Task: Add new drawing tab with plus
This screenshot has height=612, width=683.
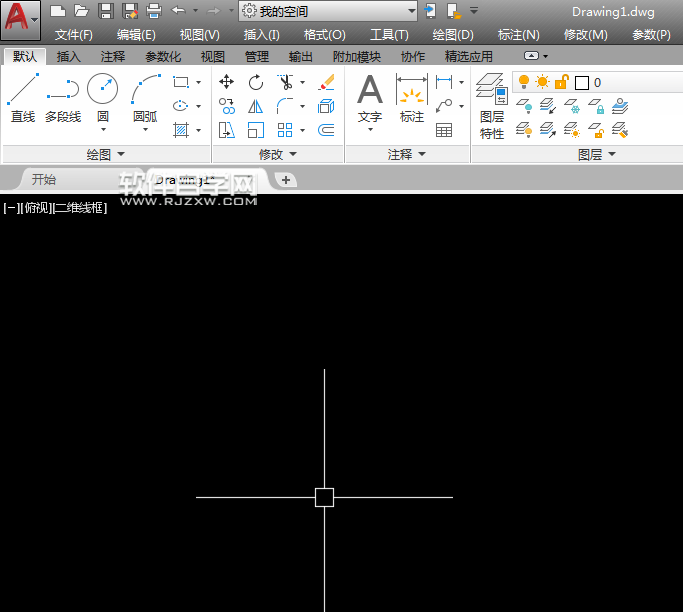Action: 286,179
